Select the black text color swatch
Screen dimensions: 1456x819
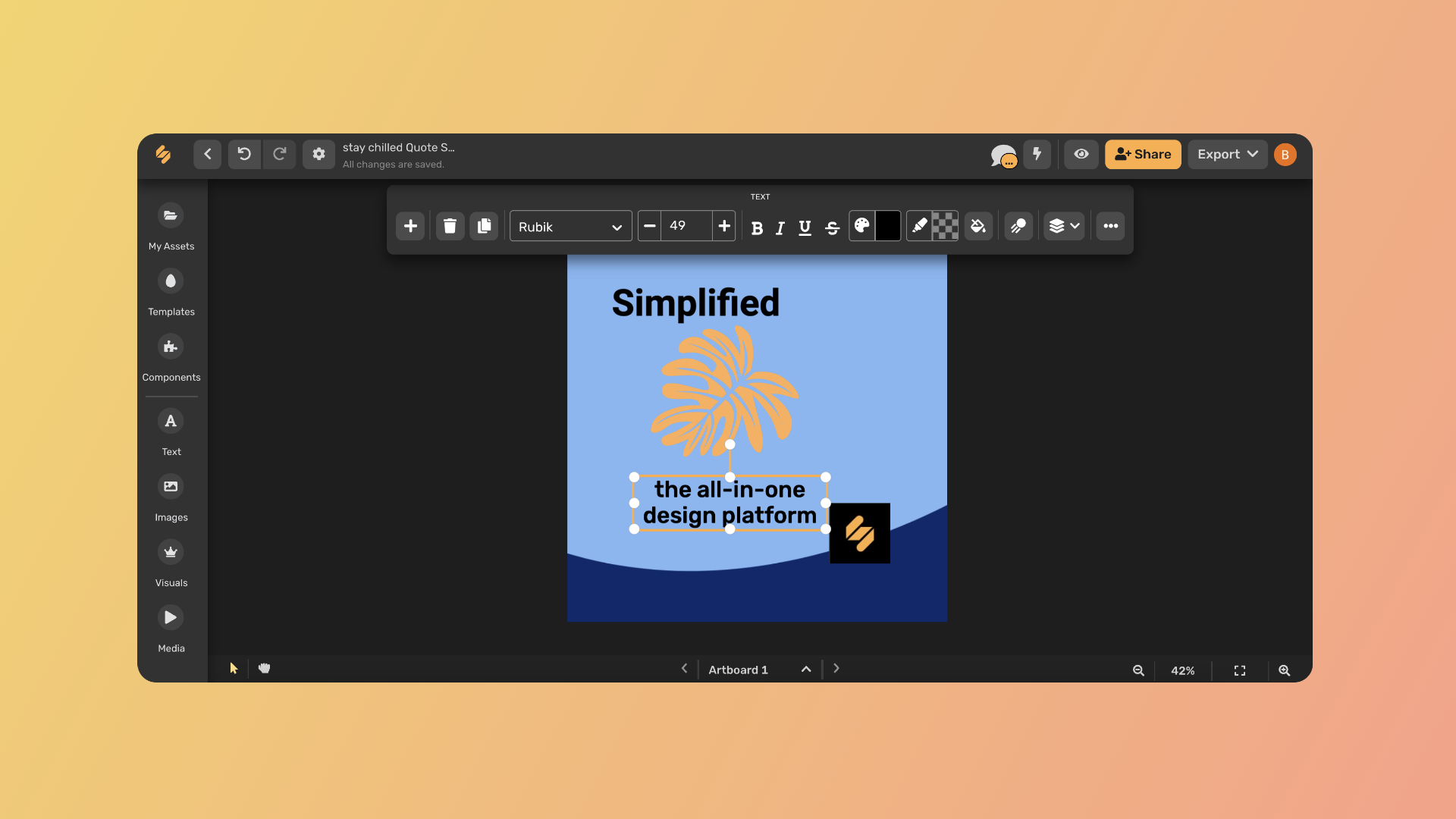pos(888,226)
